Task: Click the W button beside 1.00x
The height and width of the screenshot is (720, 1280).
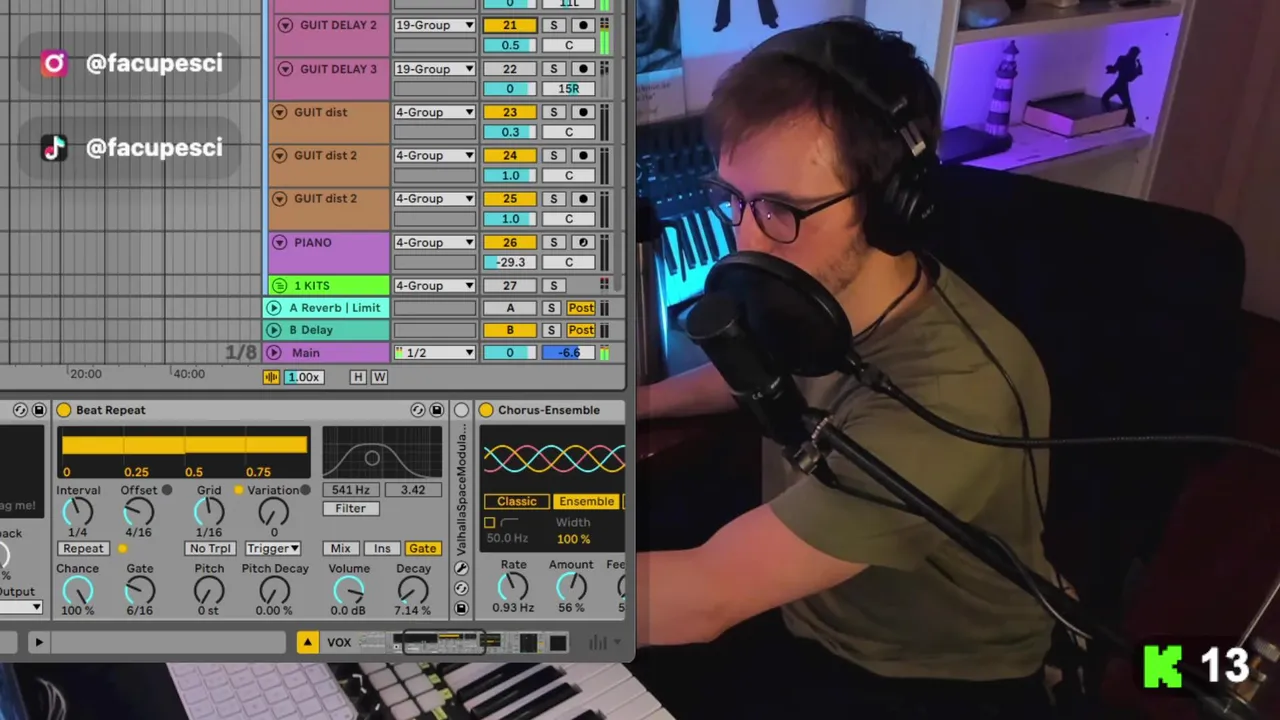Action: pyautogui.click(x=379, y=377)
